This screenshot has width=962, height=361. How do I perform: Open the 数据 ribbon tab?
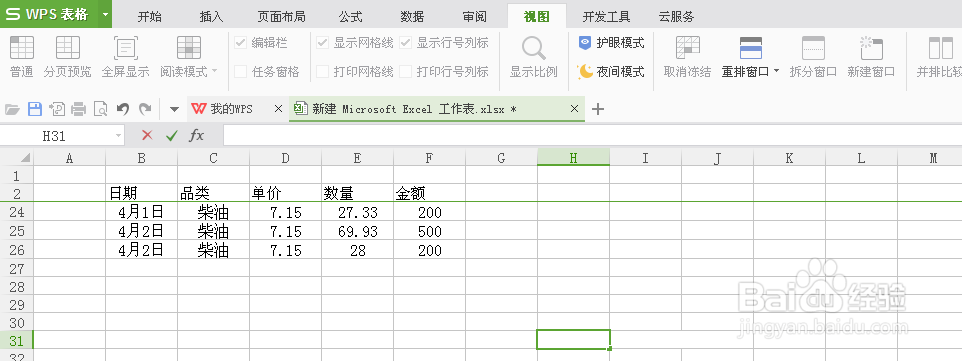click(x=412, y=17)
